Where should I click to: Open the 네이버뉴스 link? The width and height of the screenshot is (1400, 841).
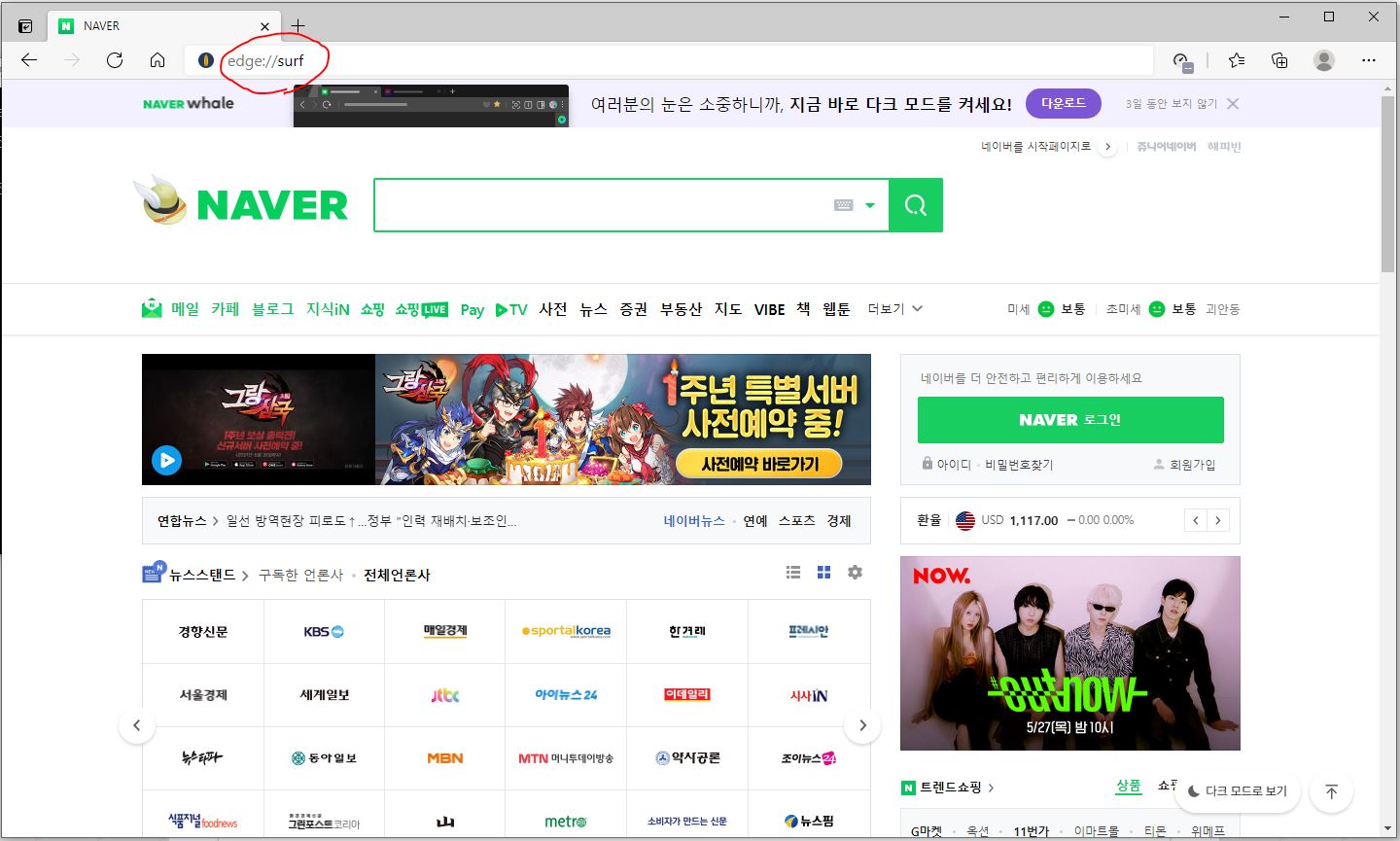694,521
